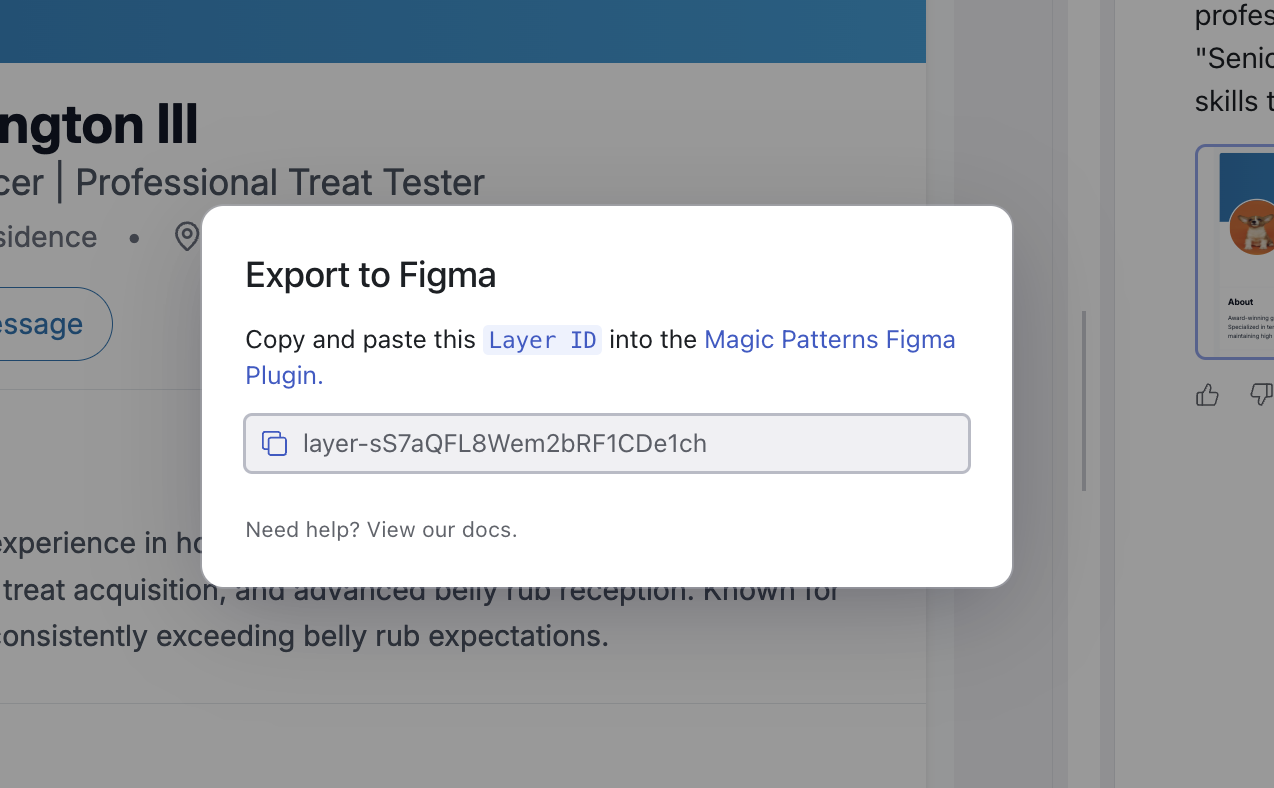1274x788 pixels.
Task: Click the "Need help?" text in dialog
Action: coord(303,530)
